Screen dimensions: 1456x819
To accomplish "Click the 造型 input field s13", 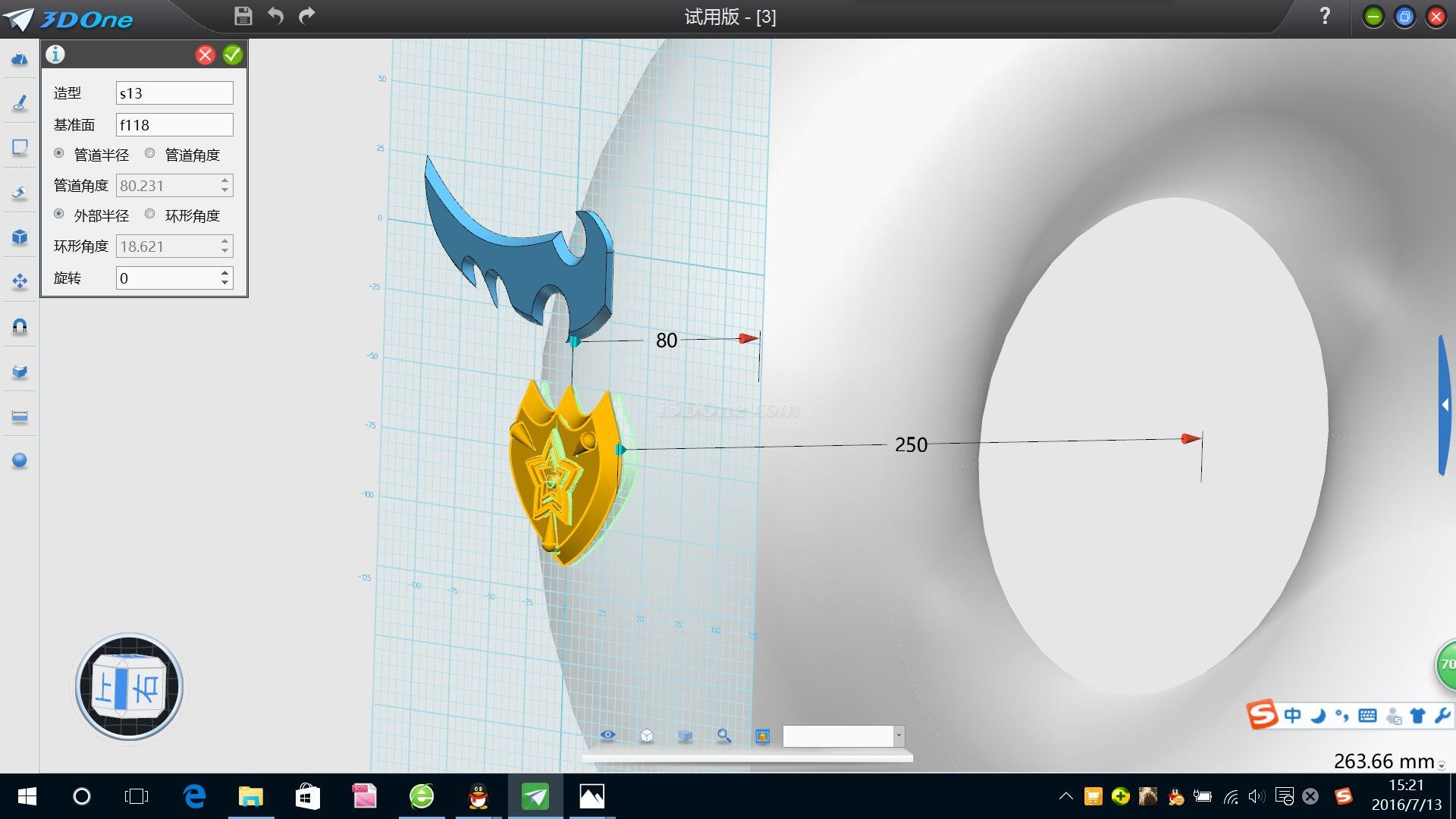I will click(x=174, y=93).
